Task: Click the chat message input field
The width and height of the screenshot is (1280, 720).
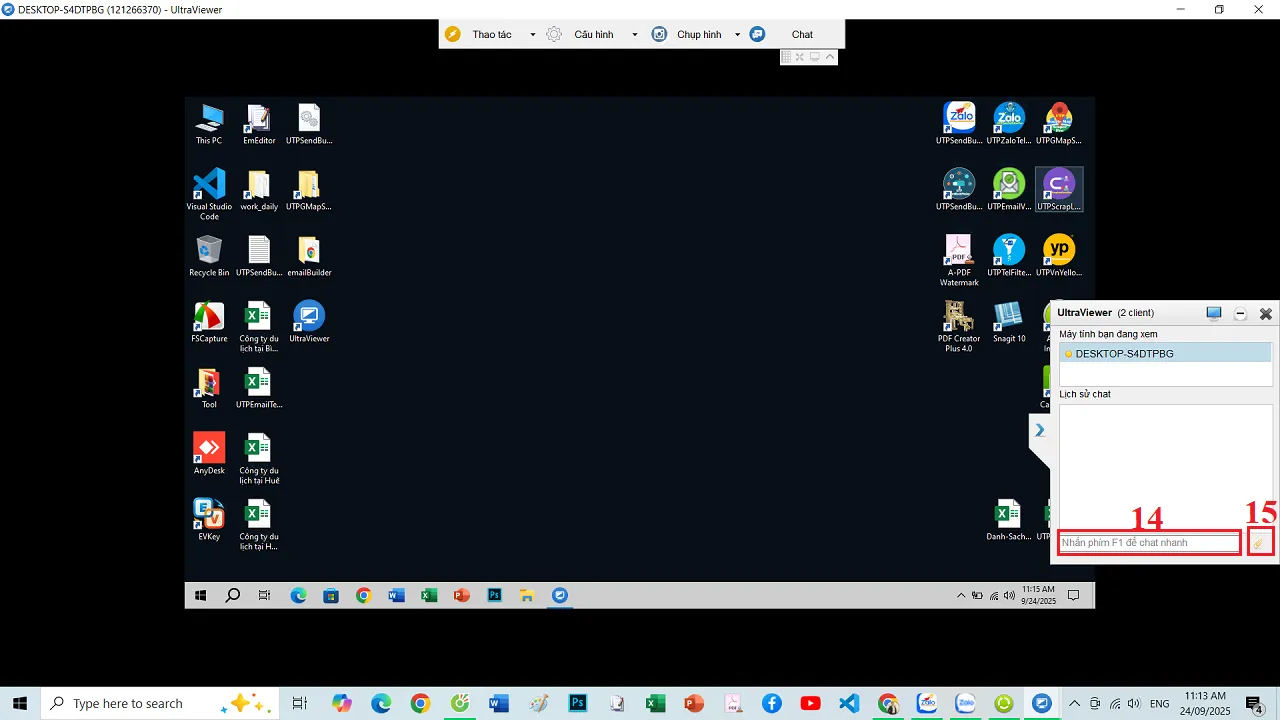Action: (x=1148, y=543)
